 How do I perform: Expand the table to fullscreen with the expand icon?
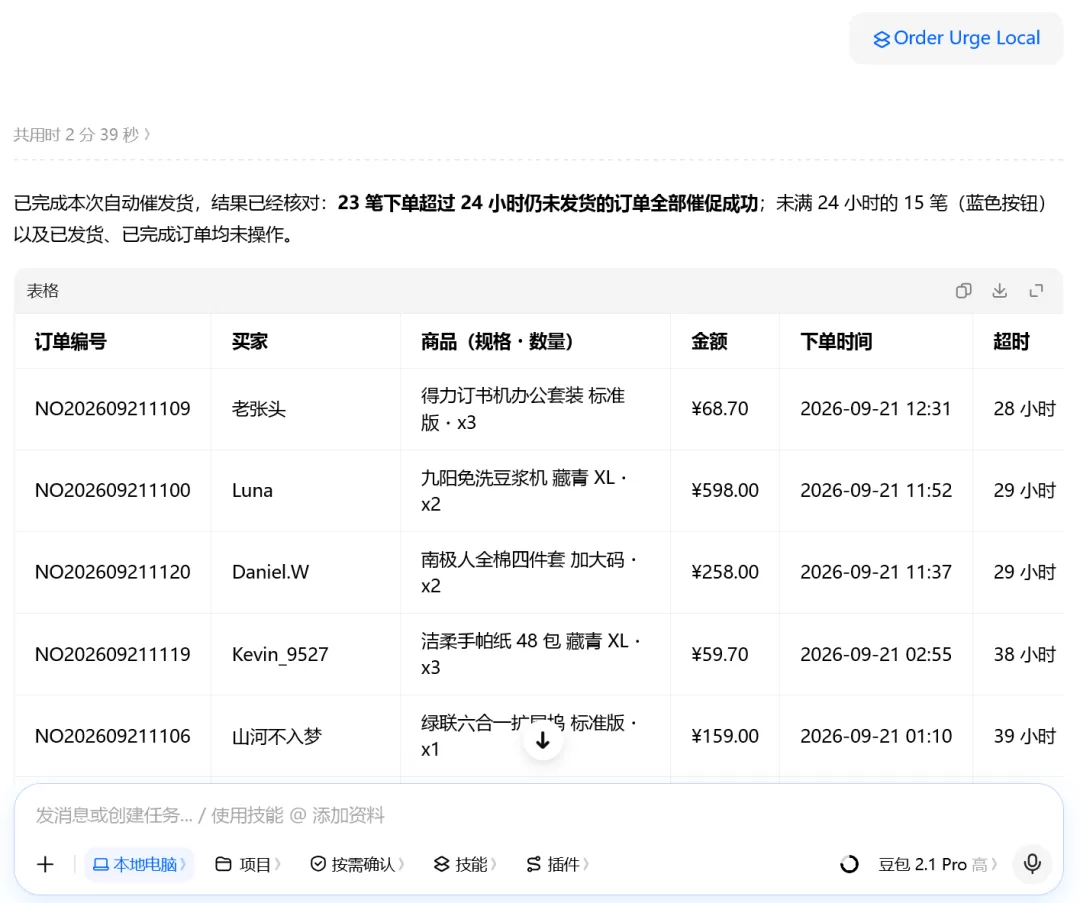coord(1036,291)
